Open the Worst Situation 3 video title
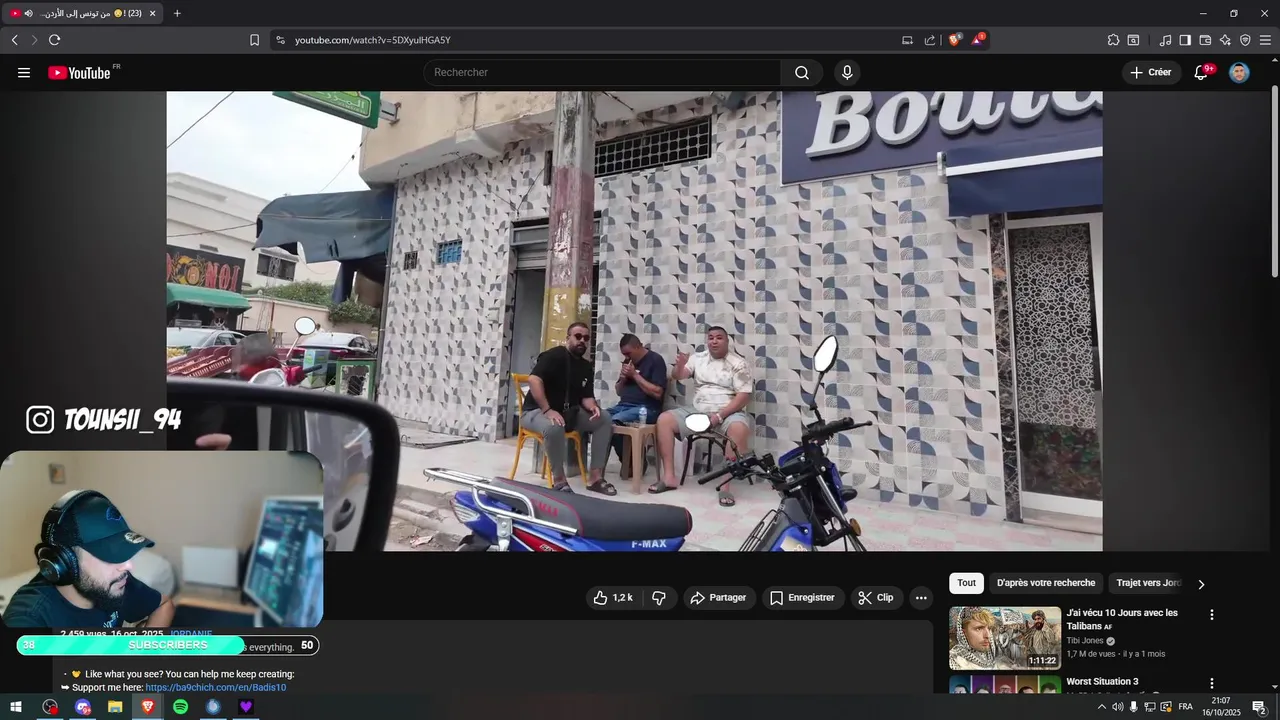This screenshot has width=1280, height=720. [x=1102, y=682]
